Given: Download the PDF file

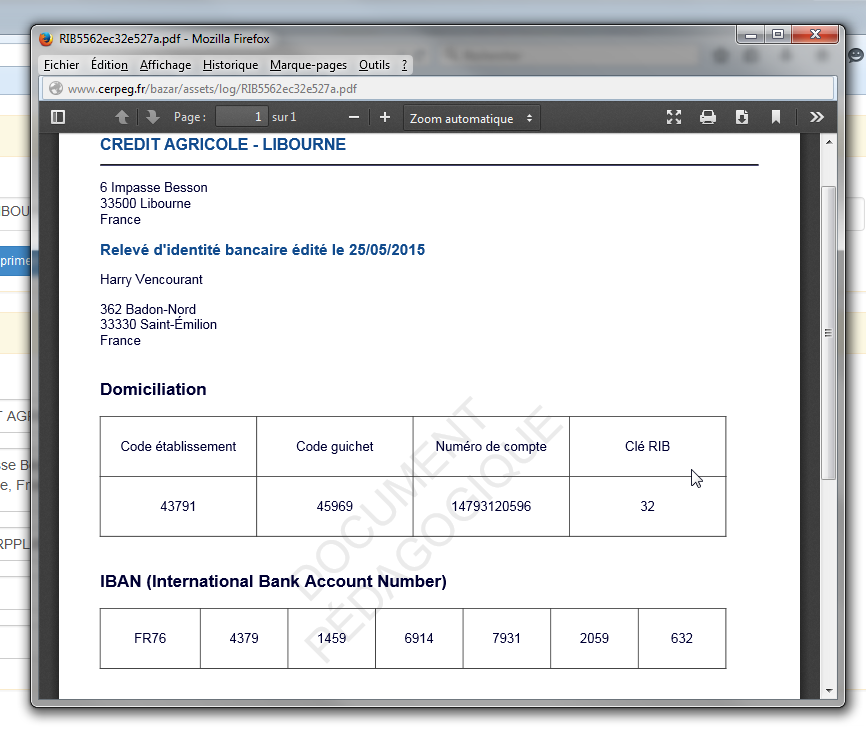Looking at the screenshot, I should (x=742, y=117).
